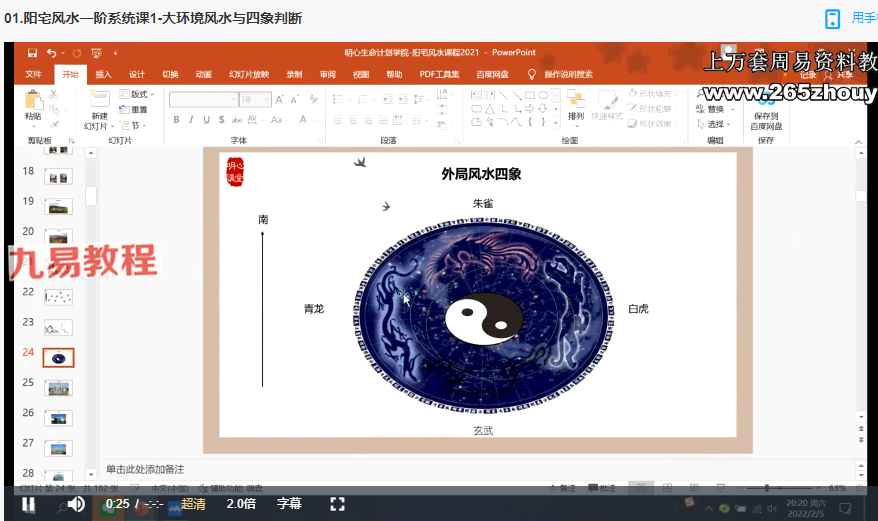The height and width of the screenshot is (521, 878).
Task: Open the 文件 menu
Action: pos(34,75)
